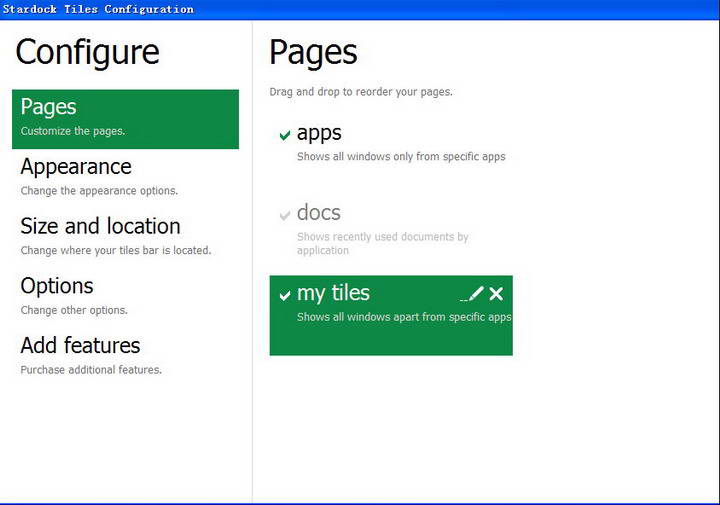Click 'Change where your tiles bar is located.'

click(x=116, y=250)
